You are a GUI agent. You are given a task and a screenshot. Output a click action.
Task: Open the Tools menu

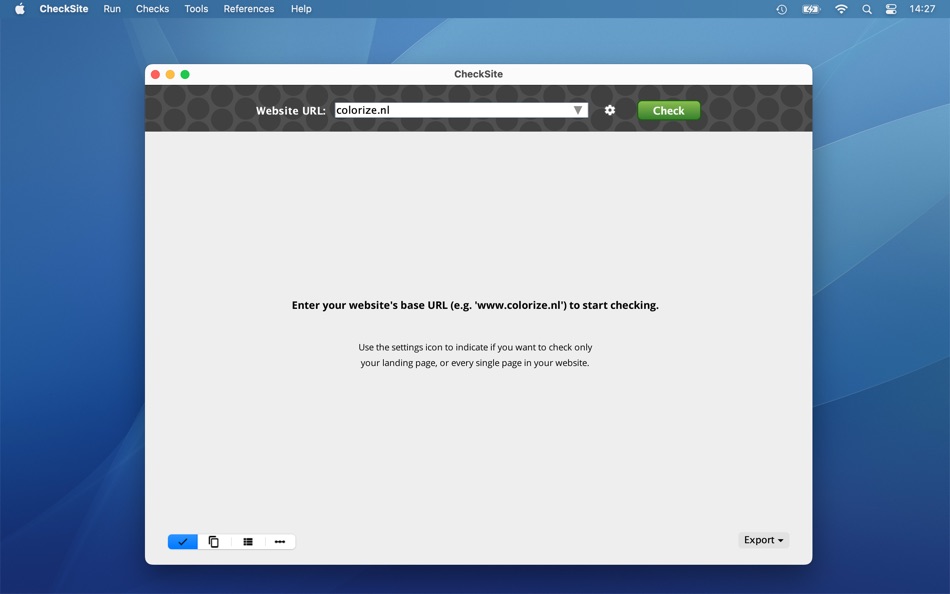[196, 8]
